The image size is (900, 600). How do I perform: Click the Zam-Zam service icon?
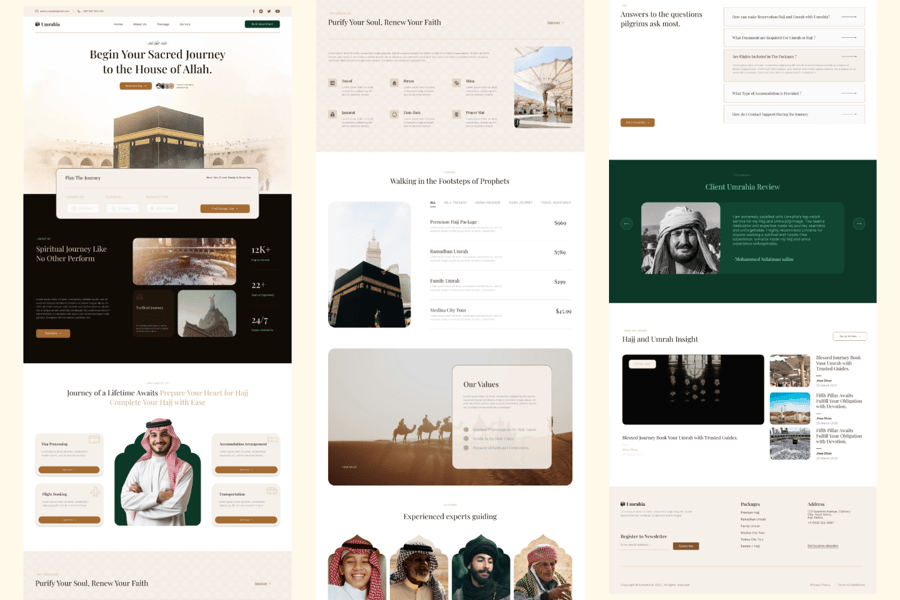tap(394, 114)
